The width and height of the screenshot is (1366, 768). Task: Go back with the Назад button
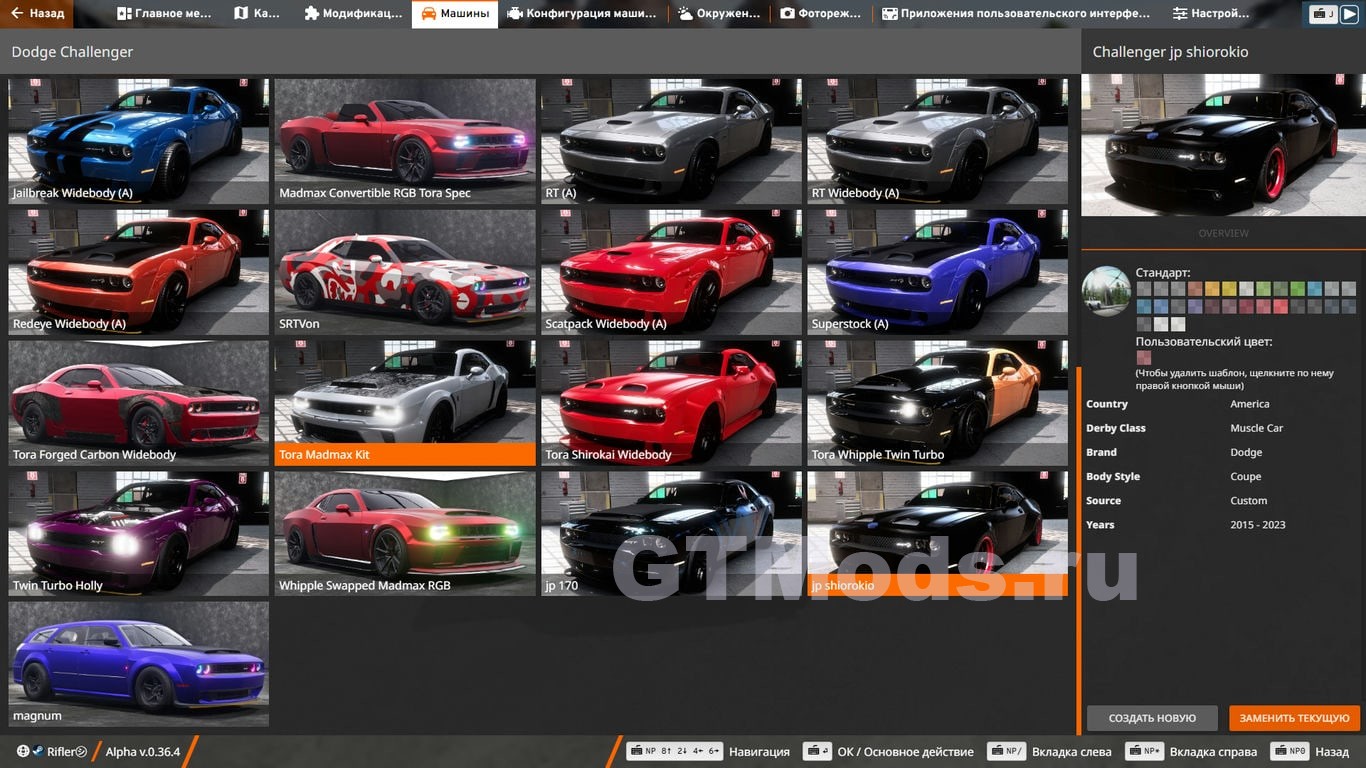(x=39, y=14)
